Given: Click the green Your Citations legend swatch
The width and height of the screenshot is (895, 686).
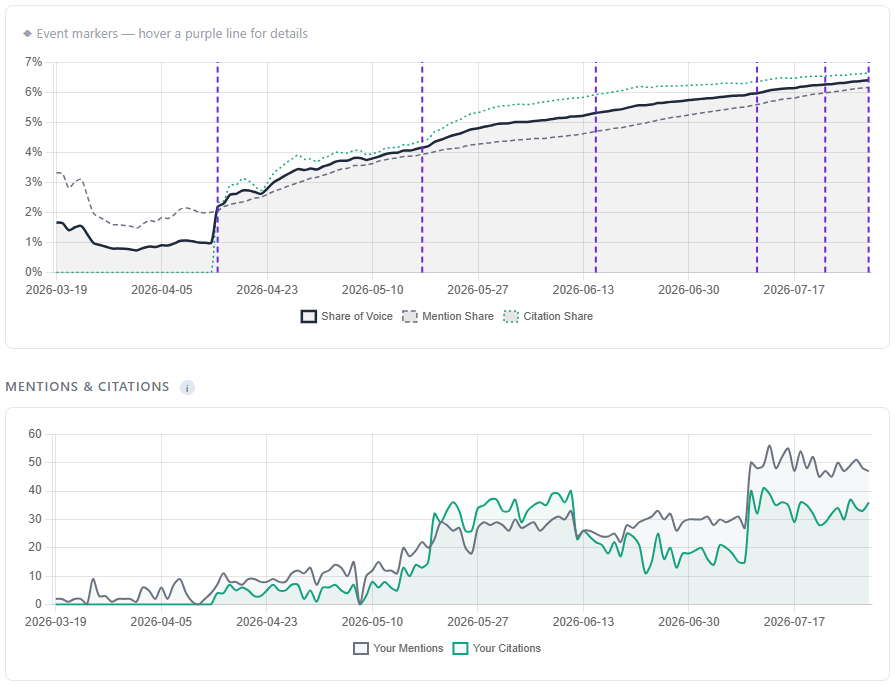Looking at the screenshot, I should click(460, 648).
